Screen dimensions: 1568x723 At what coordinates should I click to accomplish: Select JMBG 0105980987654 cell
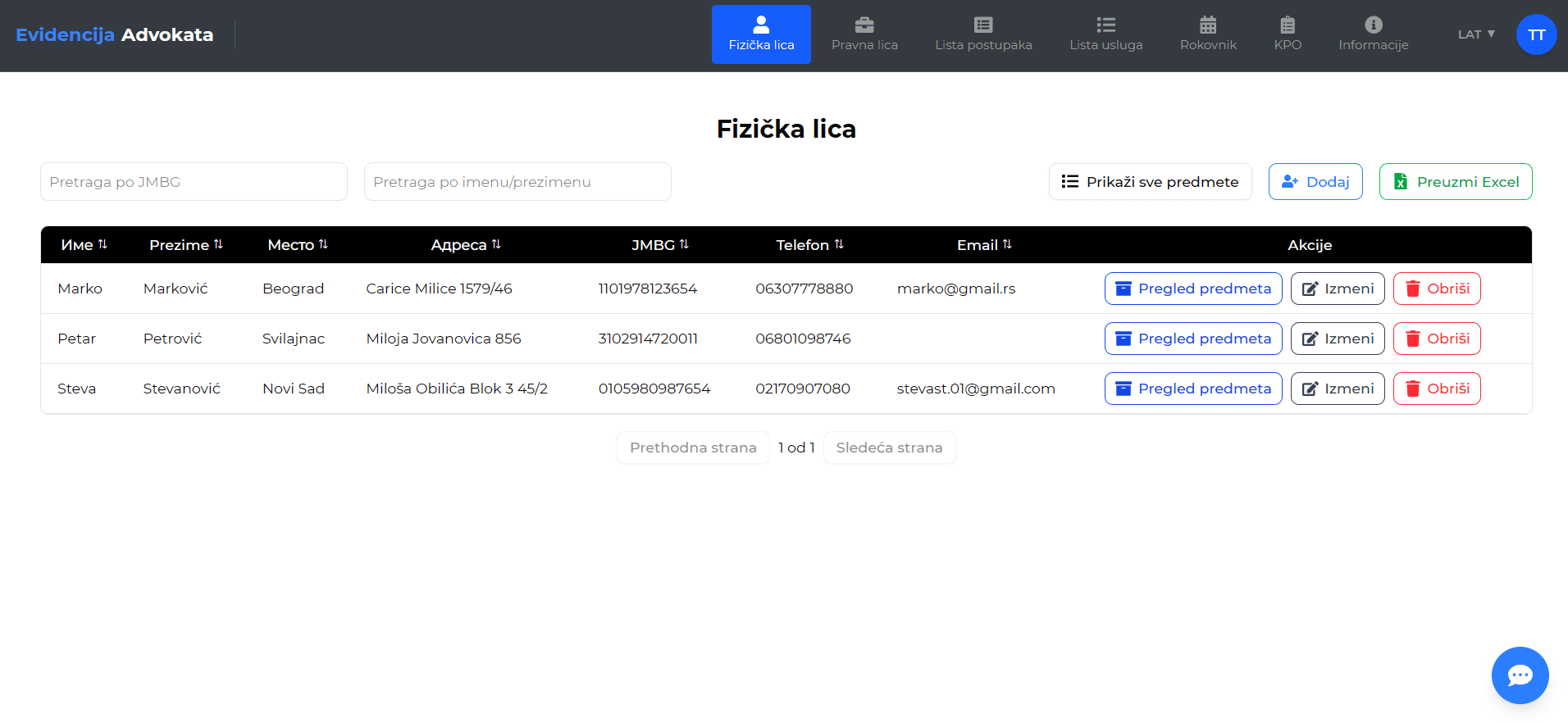[654, 389]
